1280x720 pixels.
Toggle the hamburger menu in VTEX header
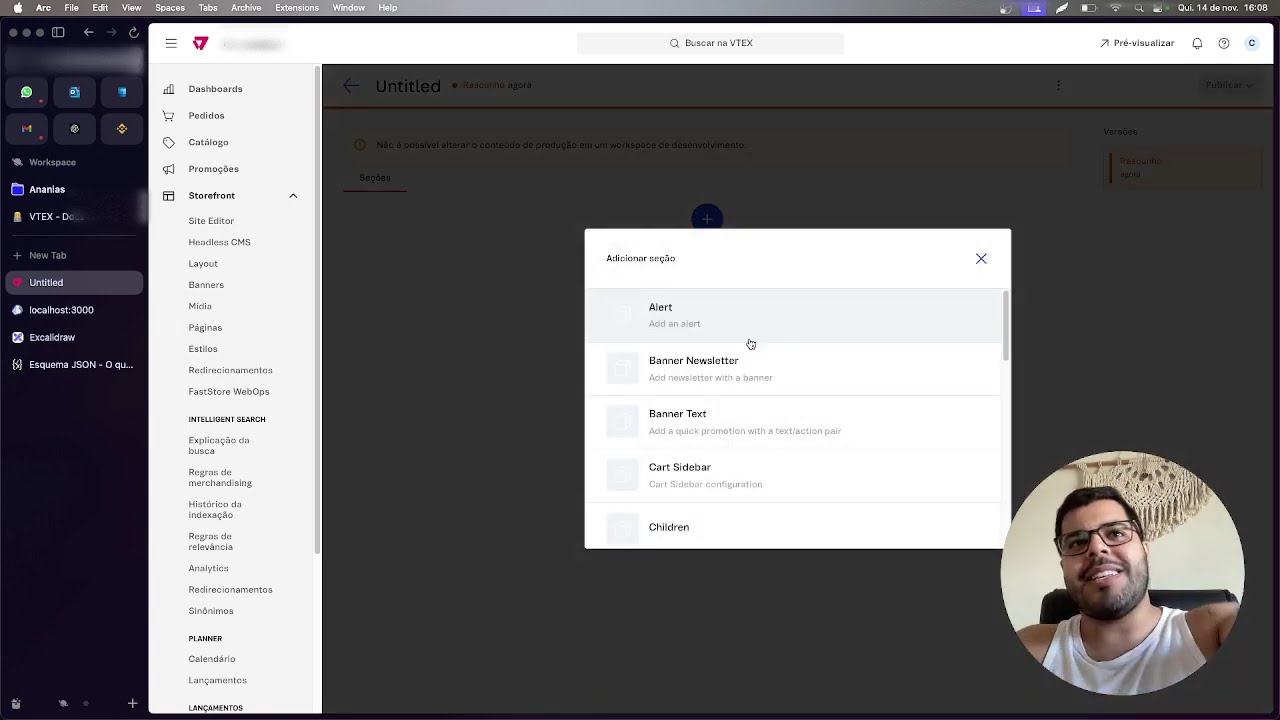tap(171, 43)
